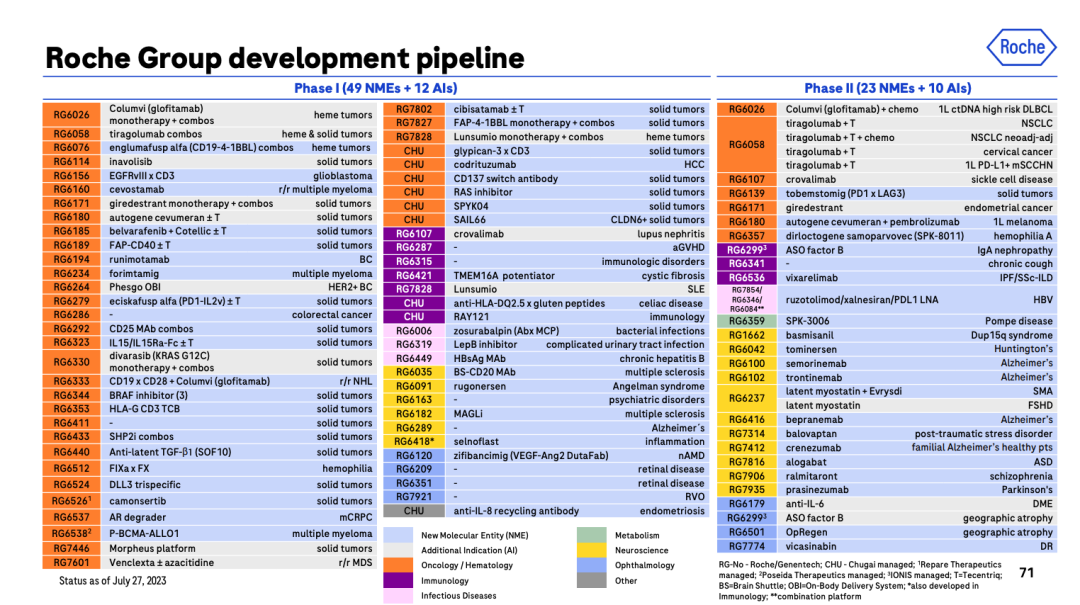Screen dimensions: 1080x605
Task: Click the SAIL66 compound name
Action: pyautogui.click(x=469, y=220)
